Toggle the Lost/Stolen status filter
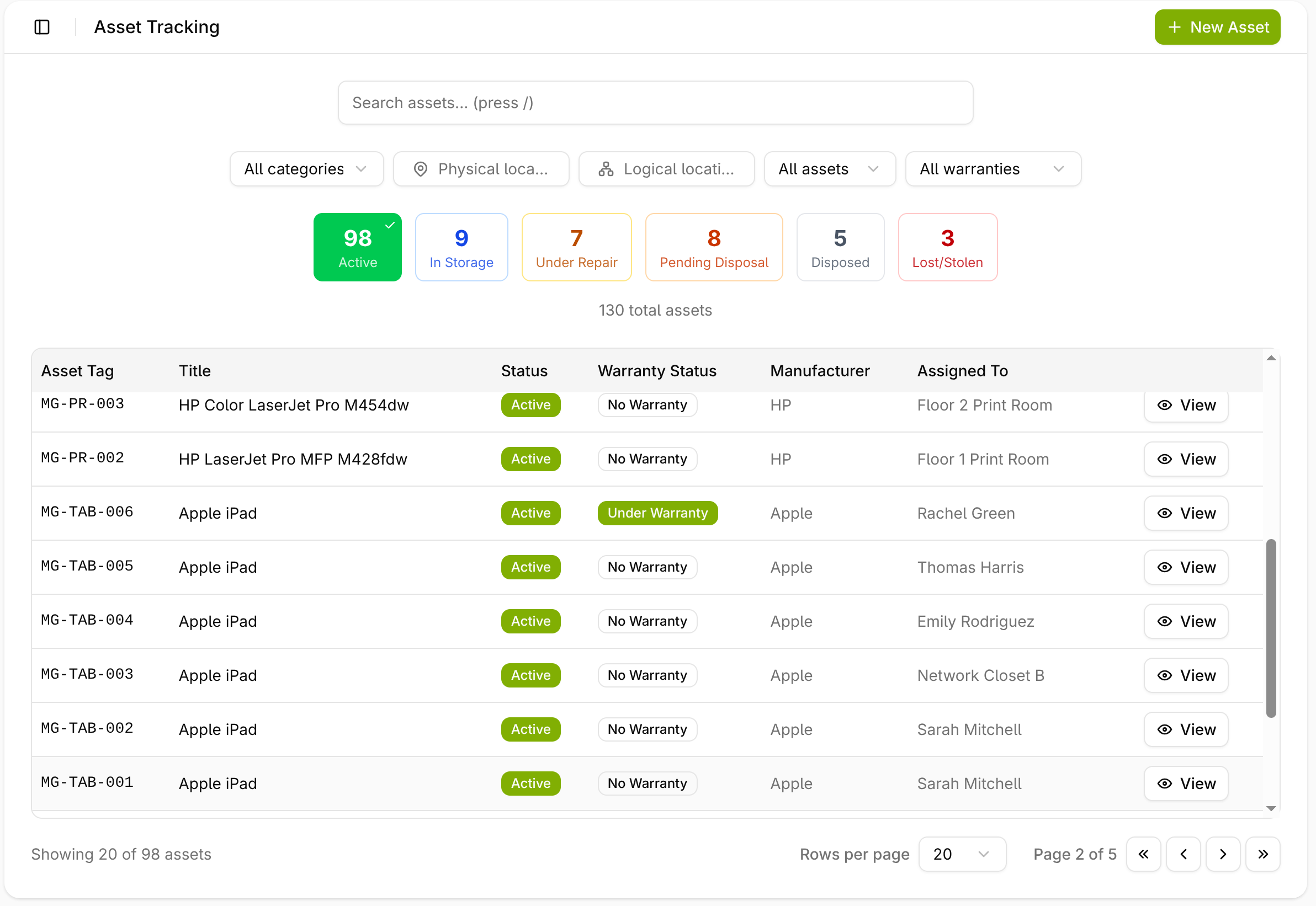 [947, 248]
